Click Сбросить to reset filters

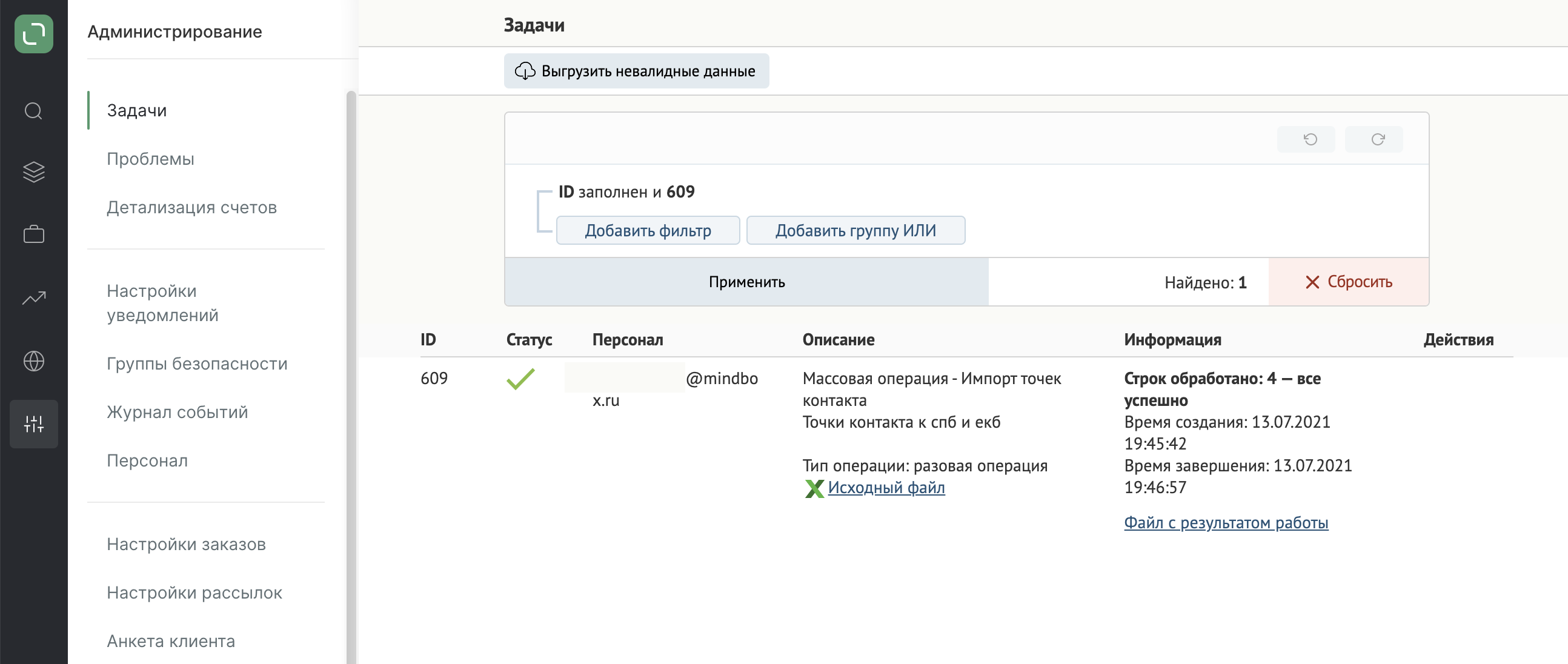tap(1348, 282)
